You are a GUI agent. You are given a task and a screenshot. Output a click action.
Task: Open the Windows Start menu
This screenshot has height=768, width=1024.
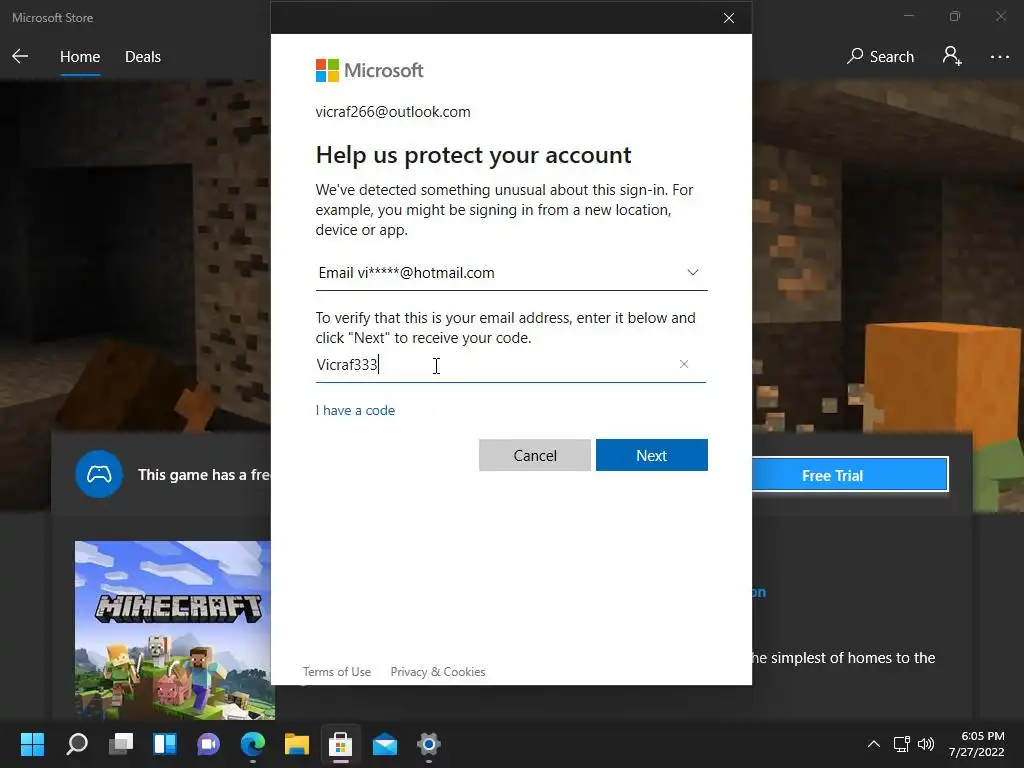tap(32, 744)
